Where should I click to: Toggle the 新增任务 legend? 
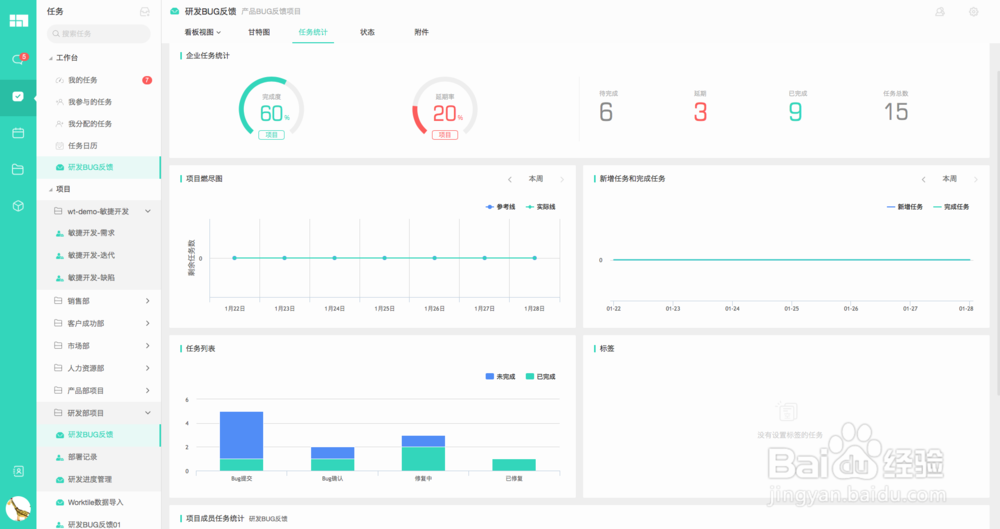pos(905,207)
